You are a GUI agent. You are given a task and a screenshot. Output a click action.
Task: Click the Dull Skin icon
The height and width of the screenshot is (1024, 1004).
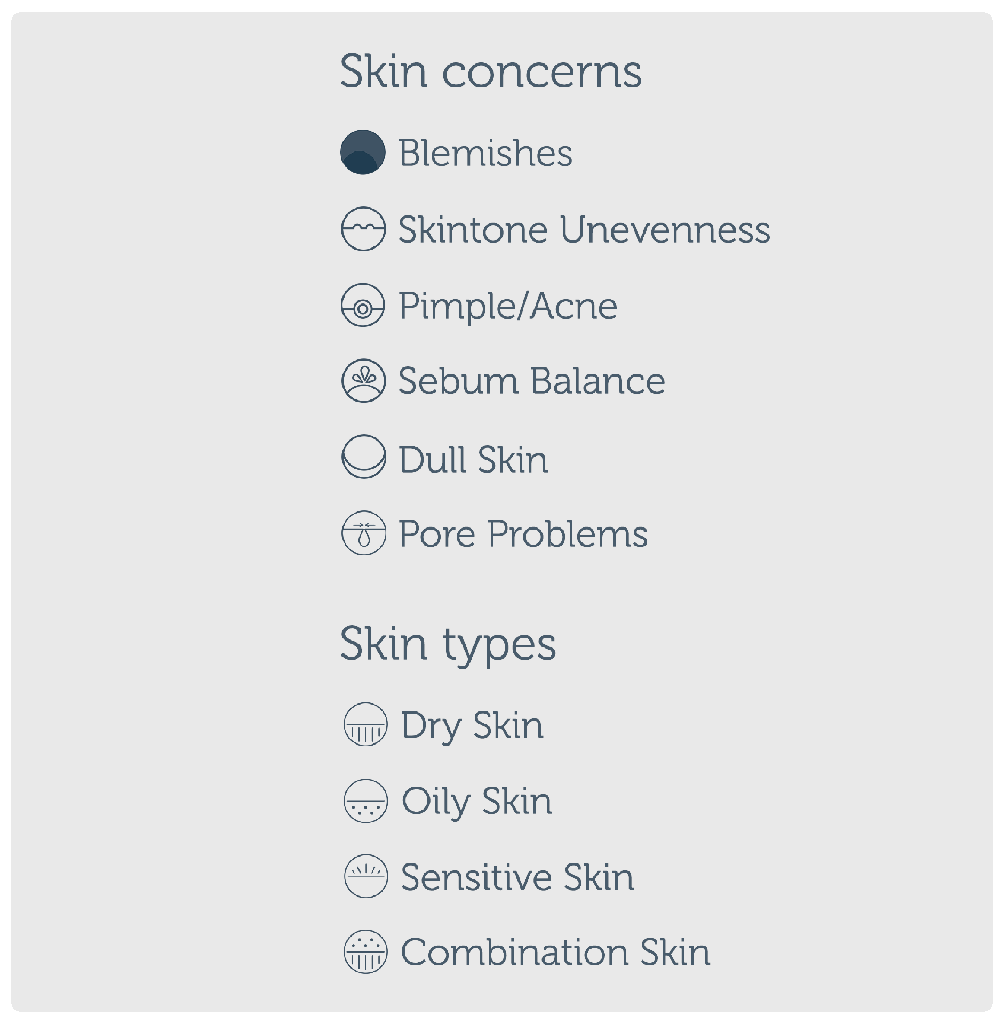(362, 458)
